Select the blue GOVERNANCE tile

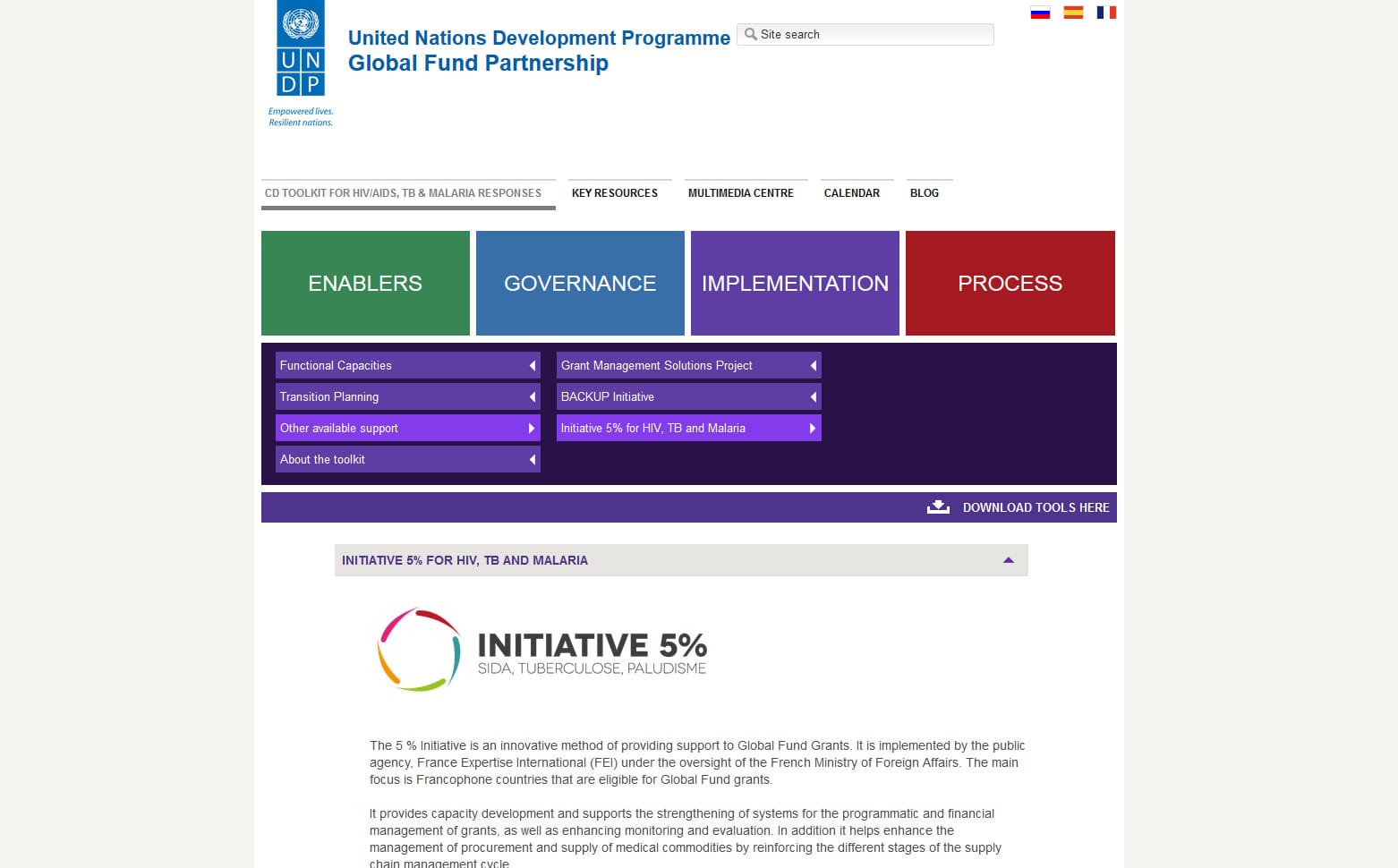[x=580, y=283]
